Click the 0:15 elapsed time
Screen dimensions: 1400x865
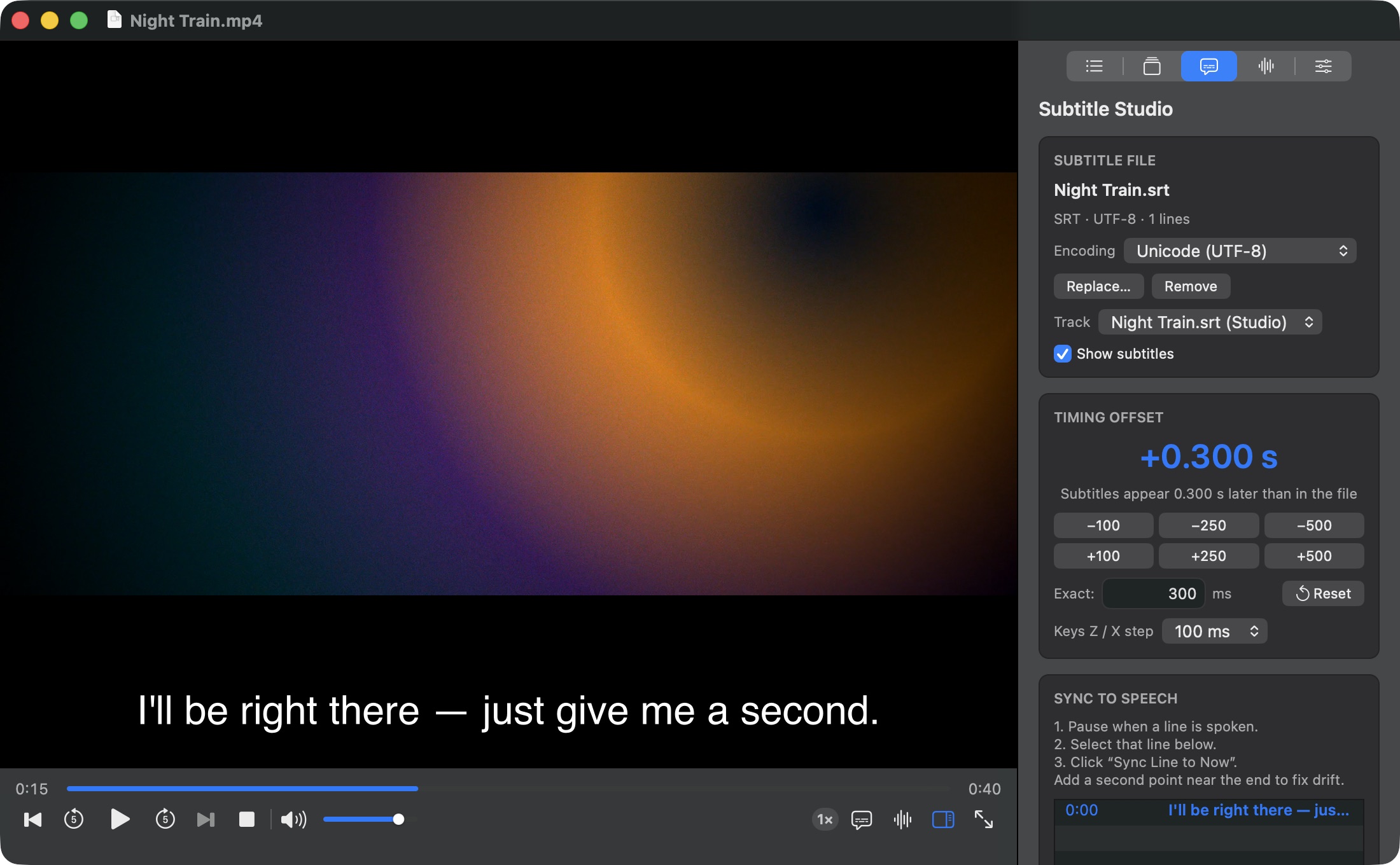tap(32, 789)
